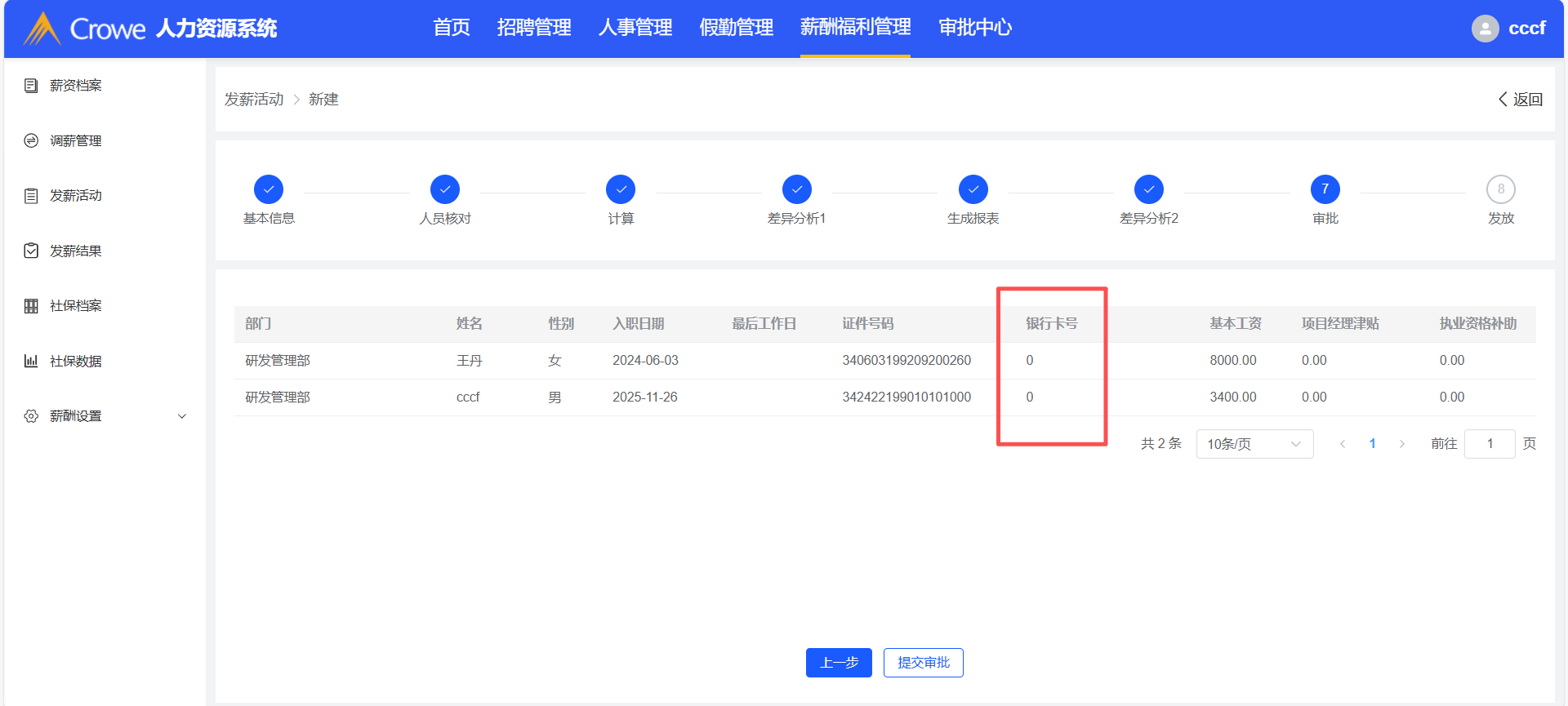Click the 上一步 button

(x=839, y=663)
